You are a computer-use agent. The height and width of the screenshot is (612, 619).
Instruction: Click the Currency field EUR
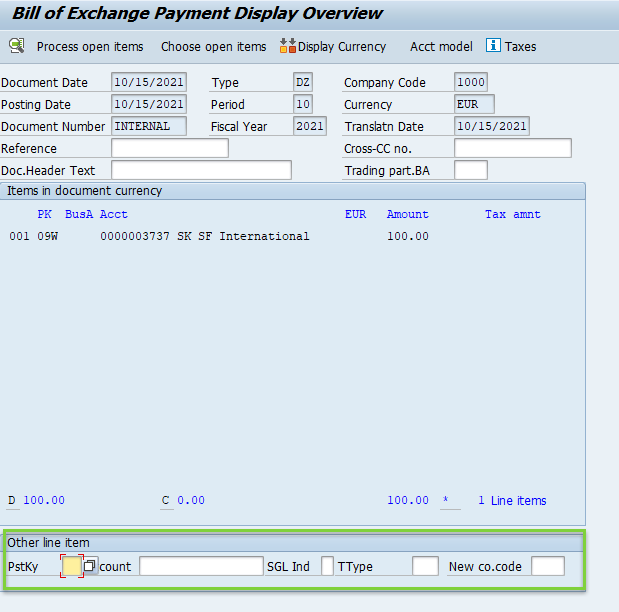pos(474,104)
